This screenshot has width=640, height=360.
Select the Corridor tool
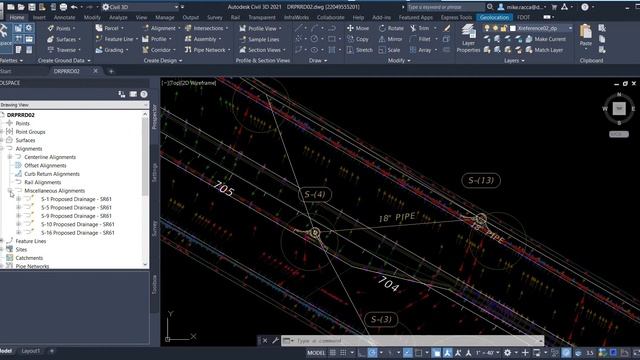(159, 50)
